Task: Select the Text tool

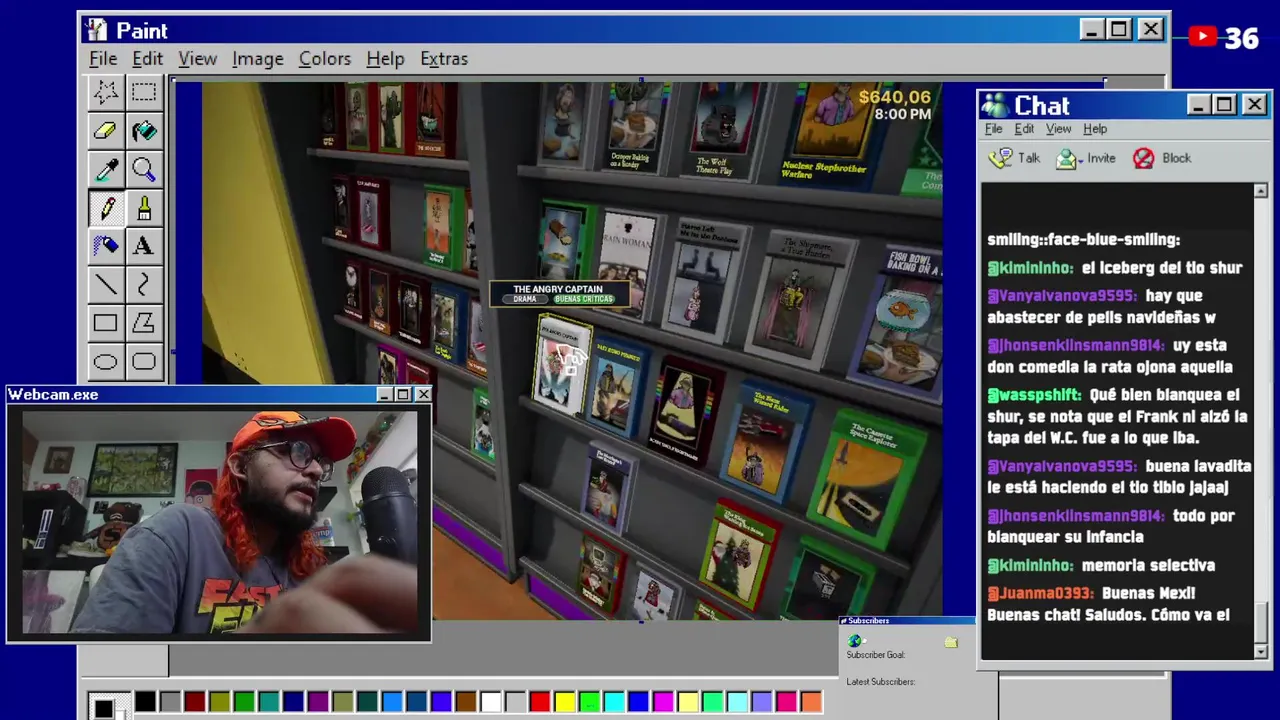Action: [x=144, y=246]
